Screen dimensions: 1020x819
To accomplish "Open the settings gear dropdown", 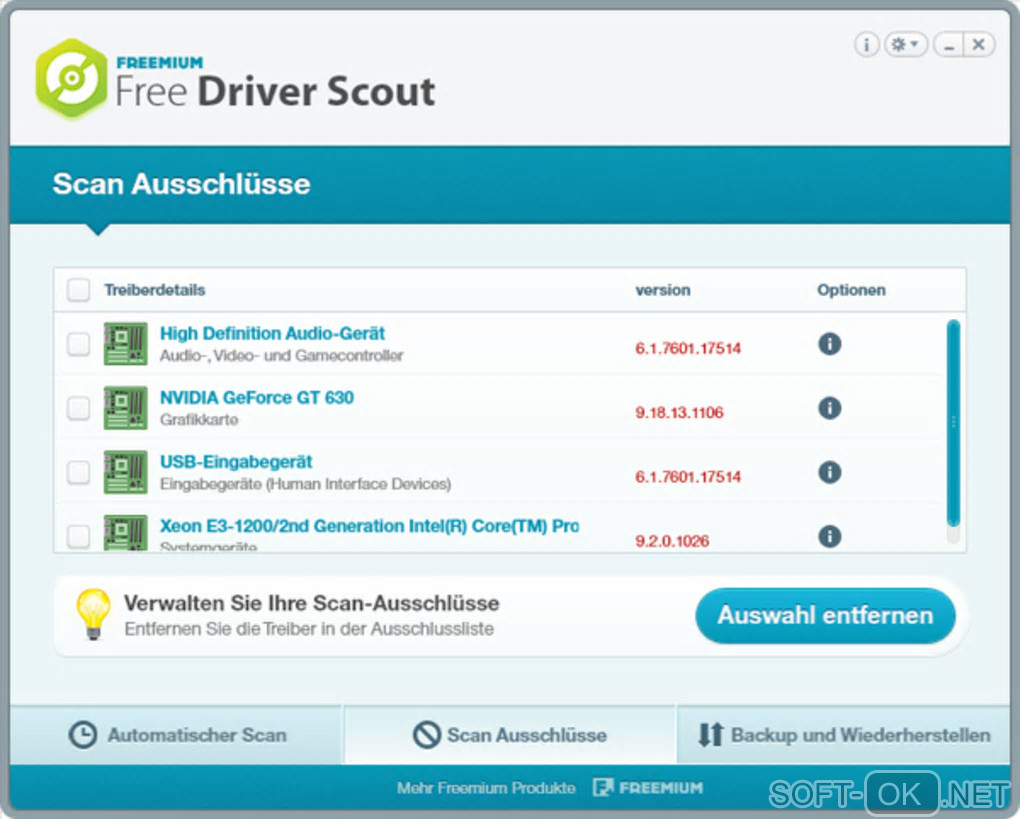I will 905,45.
